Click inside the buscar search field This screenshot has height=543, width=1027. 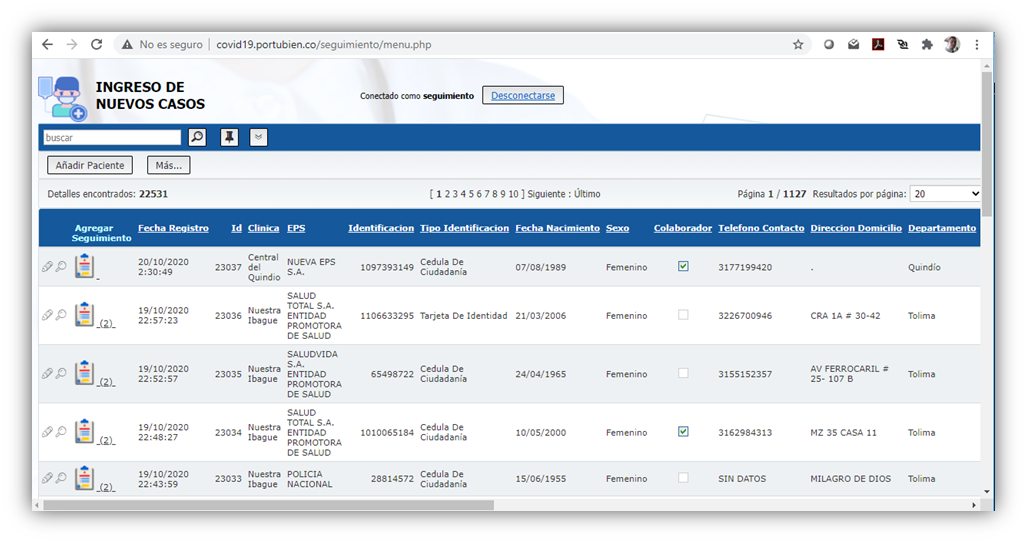pos(111,138)
